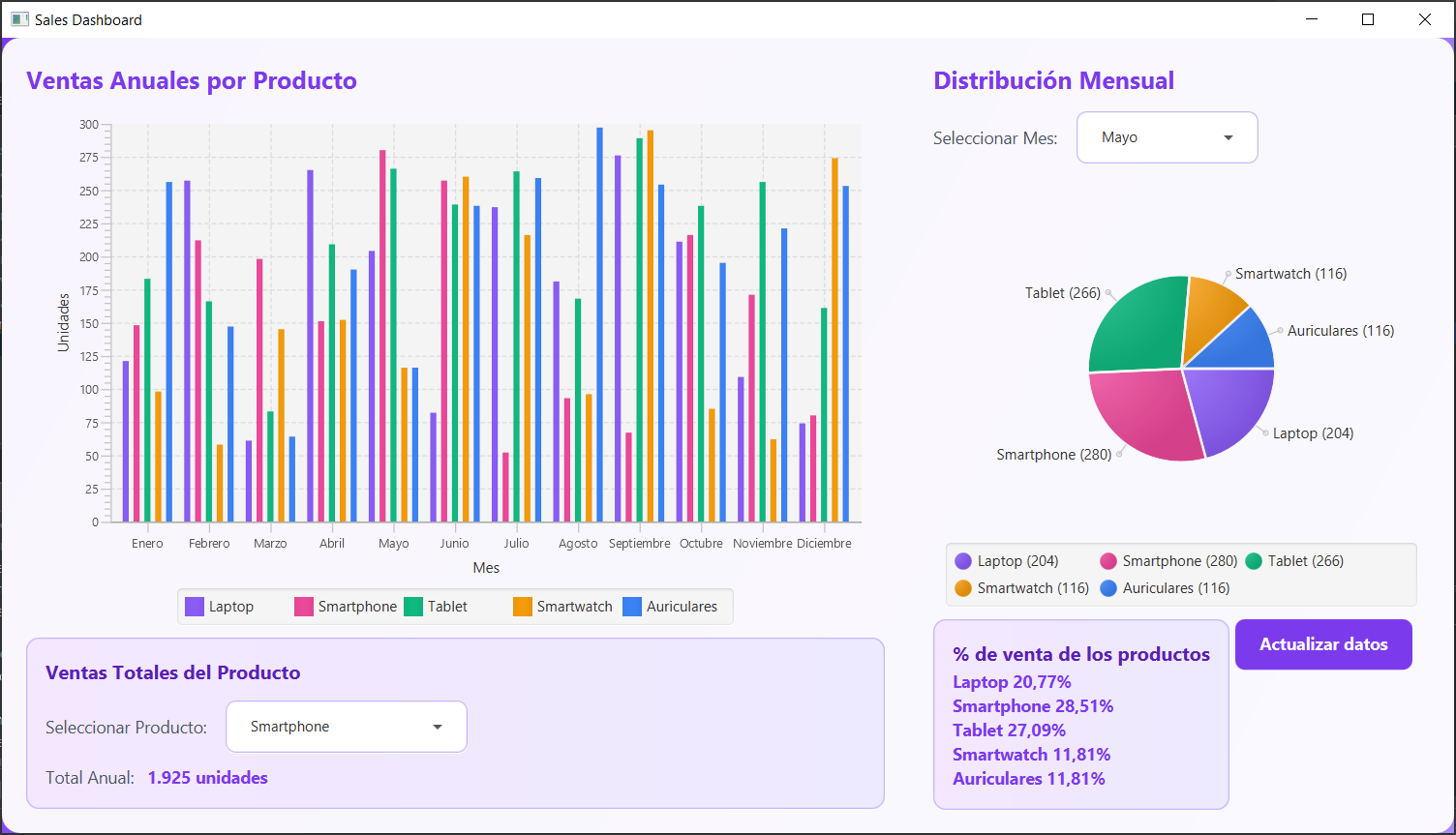1456x835 pixels.
Task: Click the Laptop (204) pie legend circle
Action: (963, 561)
